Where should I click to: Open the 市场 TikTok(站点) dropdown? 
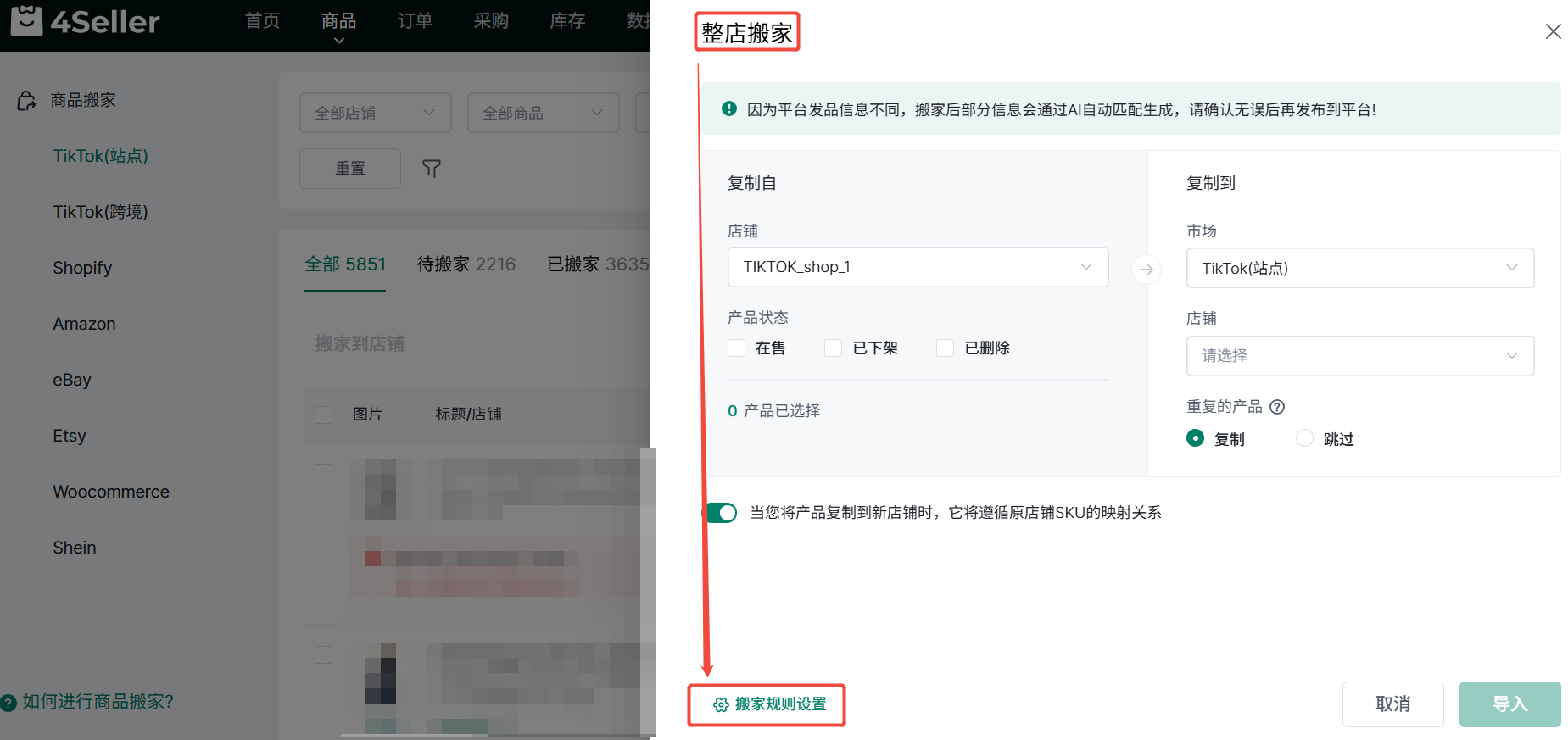(x=1359, y=268)
